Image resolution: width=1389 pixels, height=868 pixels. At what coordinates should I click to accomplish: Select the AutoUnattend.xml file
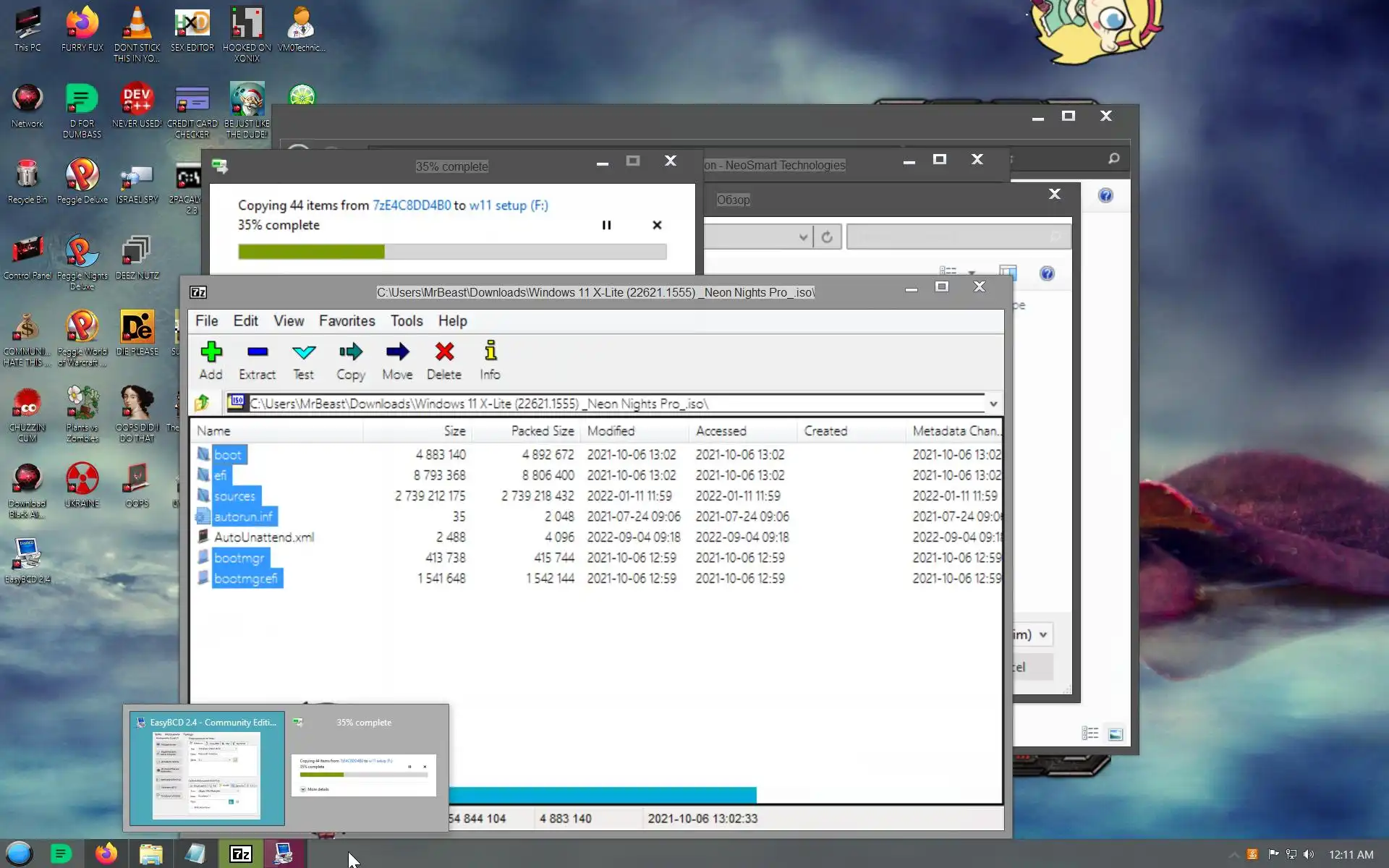coord(263,537)
